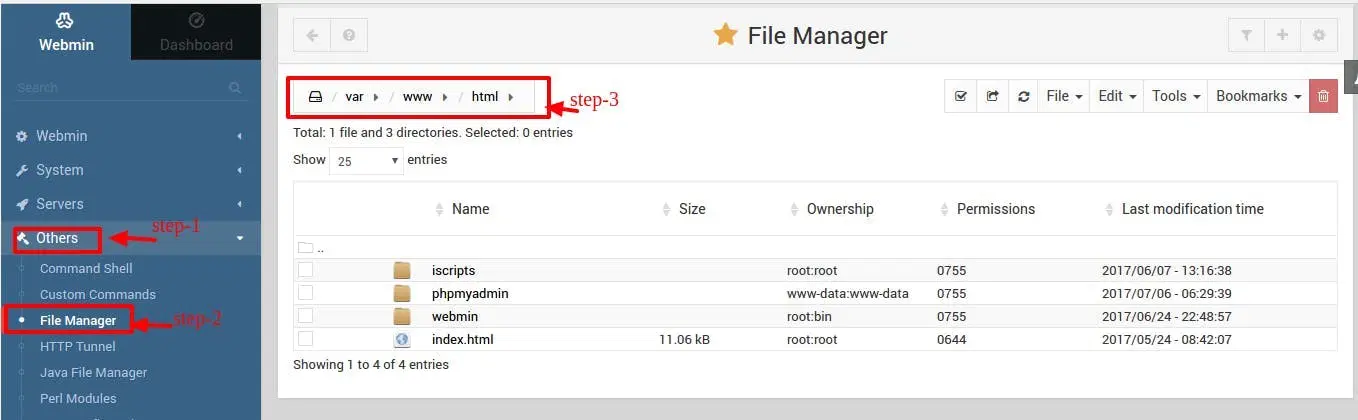
Task: Expand the Servers sidebar category
Action: coord(130,204)
